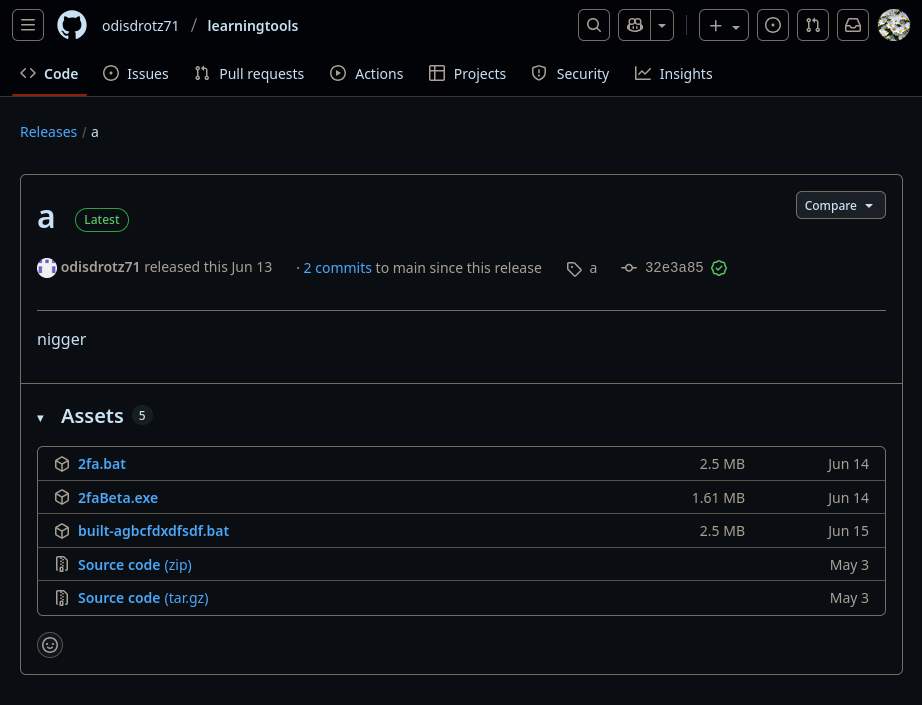The width and height of the screenshot is (922, 705).
Task: Click the header pull requests icon
Action: (813, 26)
